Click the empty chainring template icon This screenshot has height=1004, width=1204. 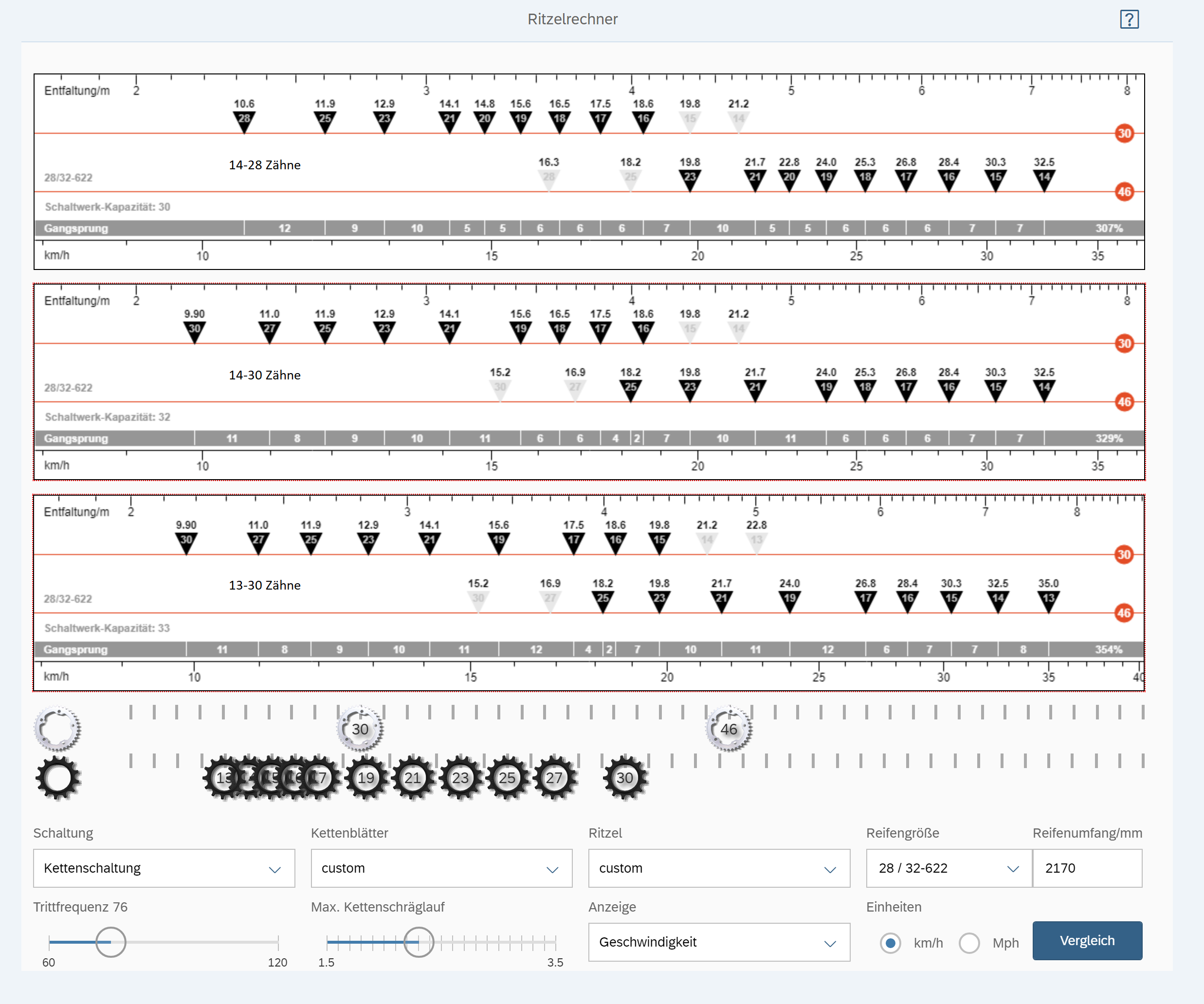(x=57, y=729)
